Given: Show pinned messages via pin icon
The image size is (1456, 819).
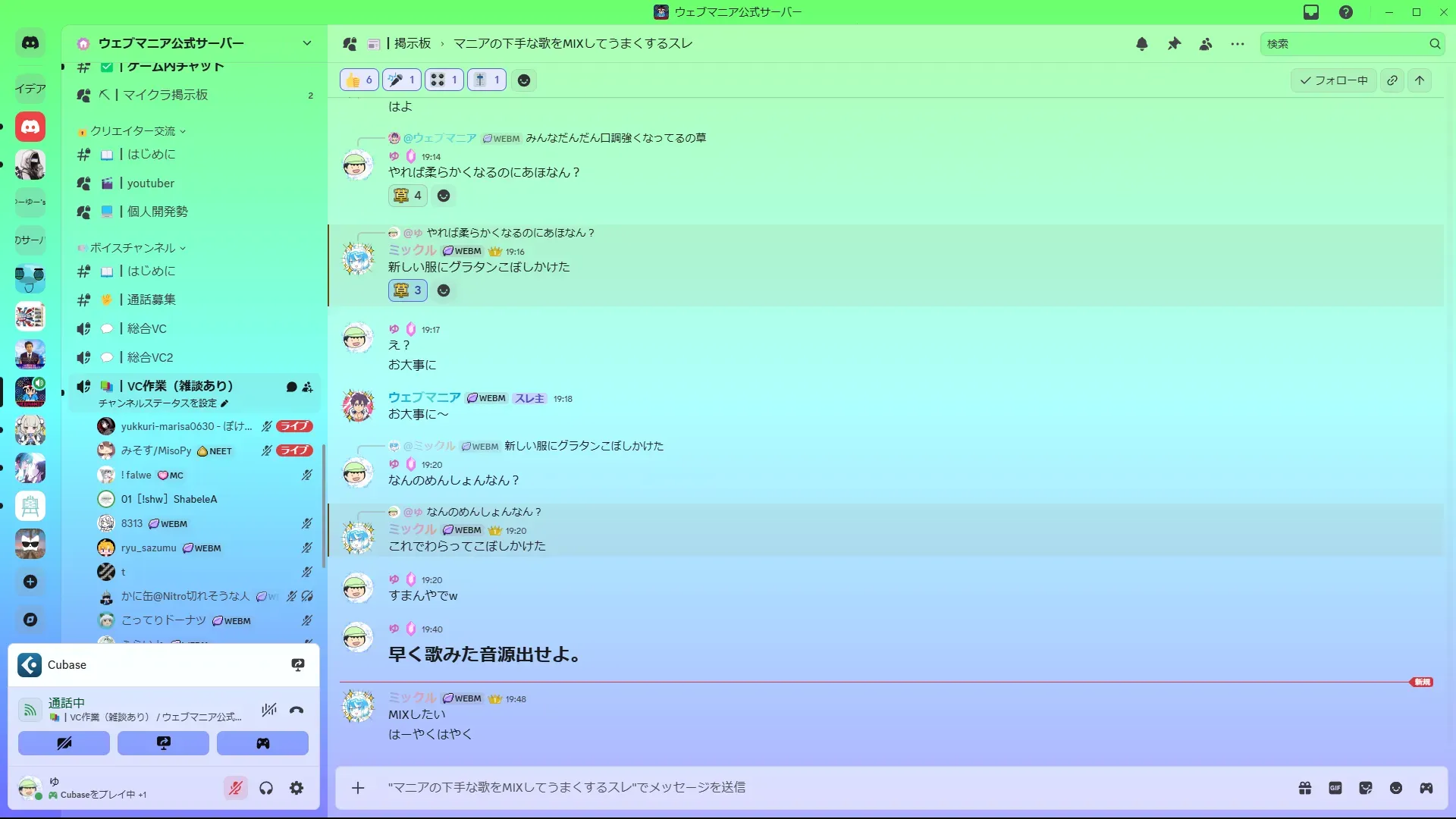Looking at the screenshot, I should coord(1174,44).
